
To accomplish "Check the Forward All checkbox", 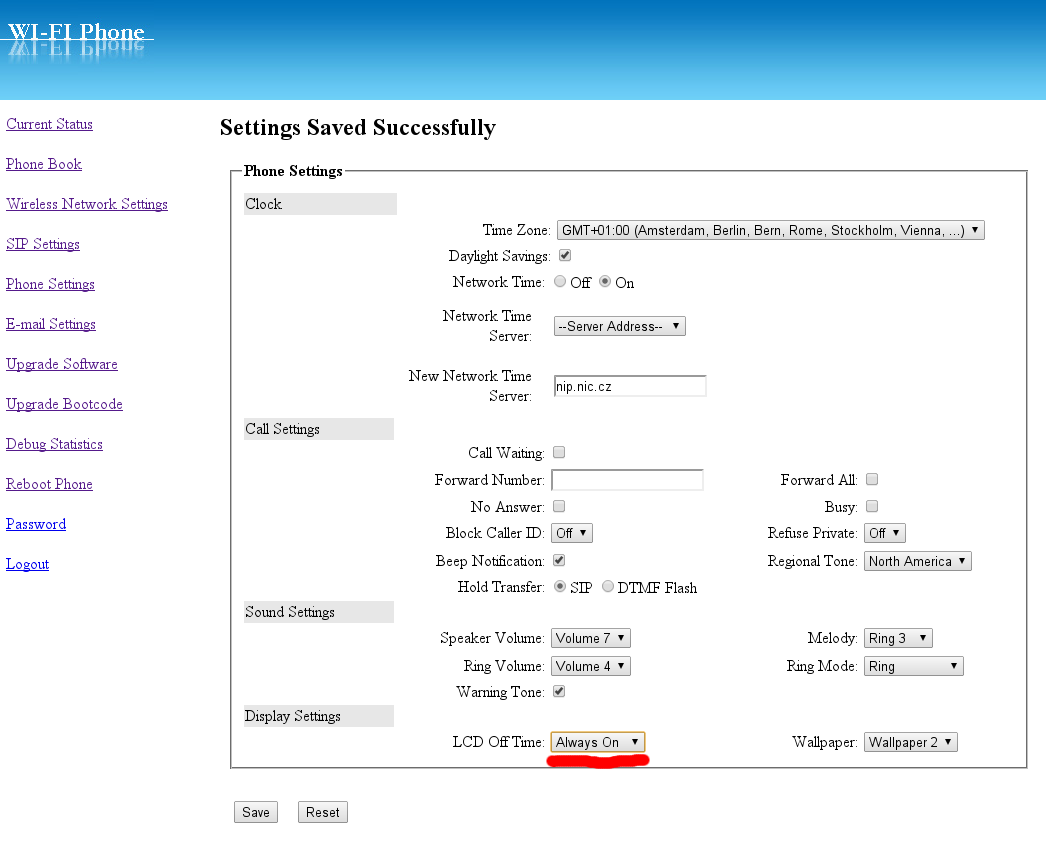I will [872, 480].
